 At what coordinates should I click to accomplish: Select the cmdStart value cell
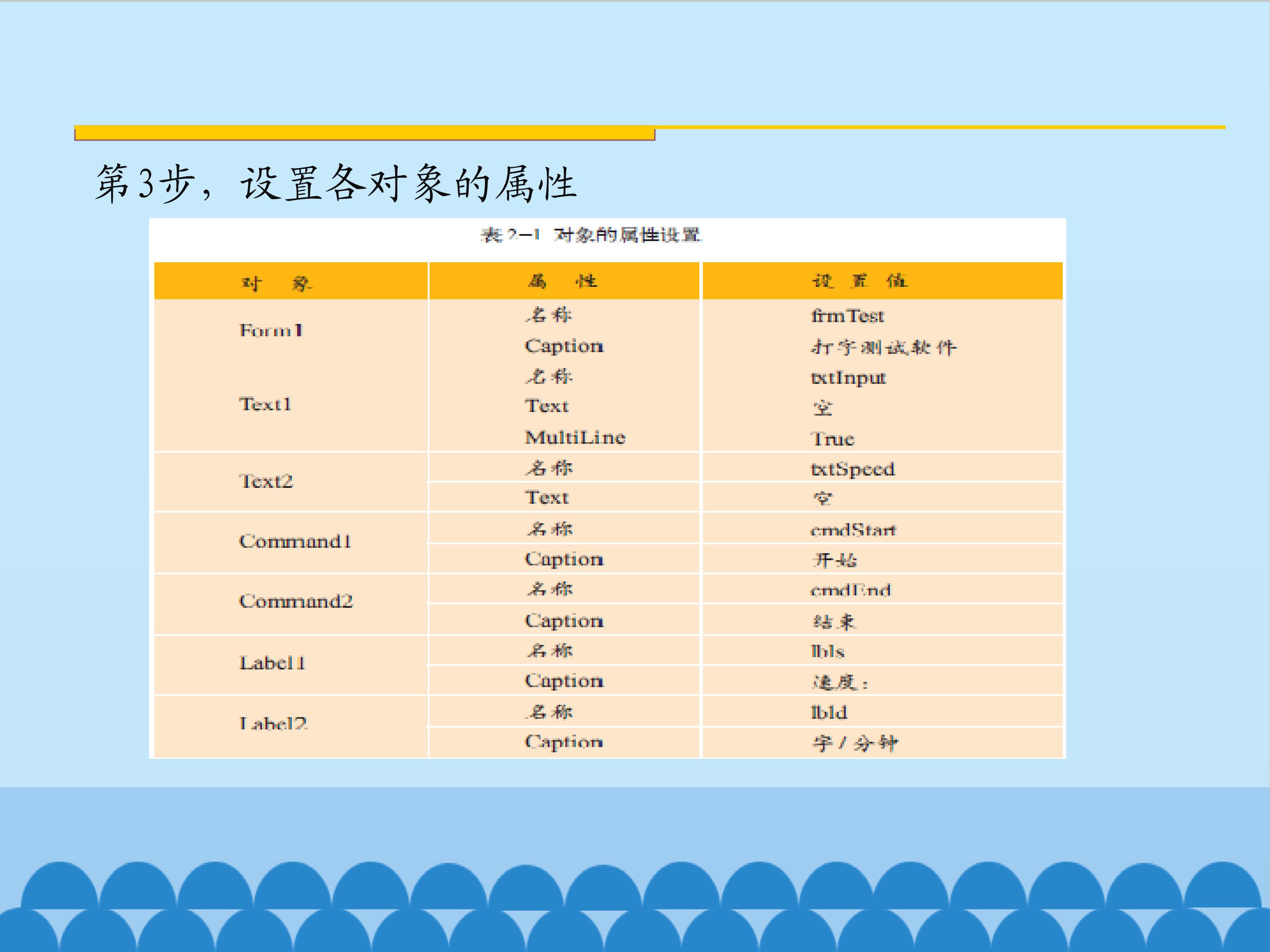tap(882, 528)
